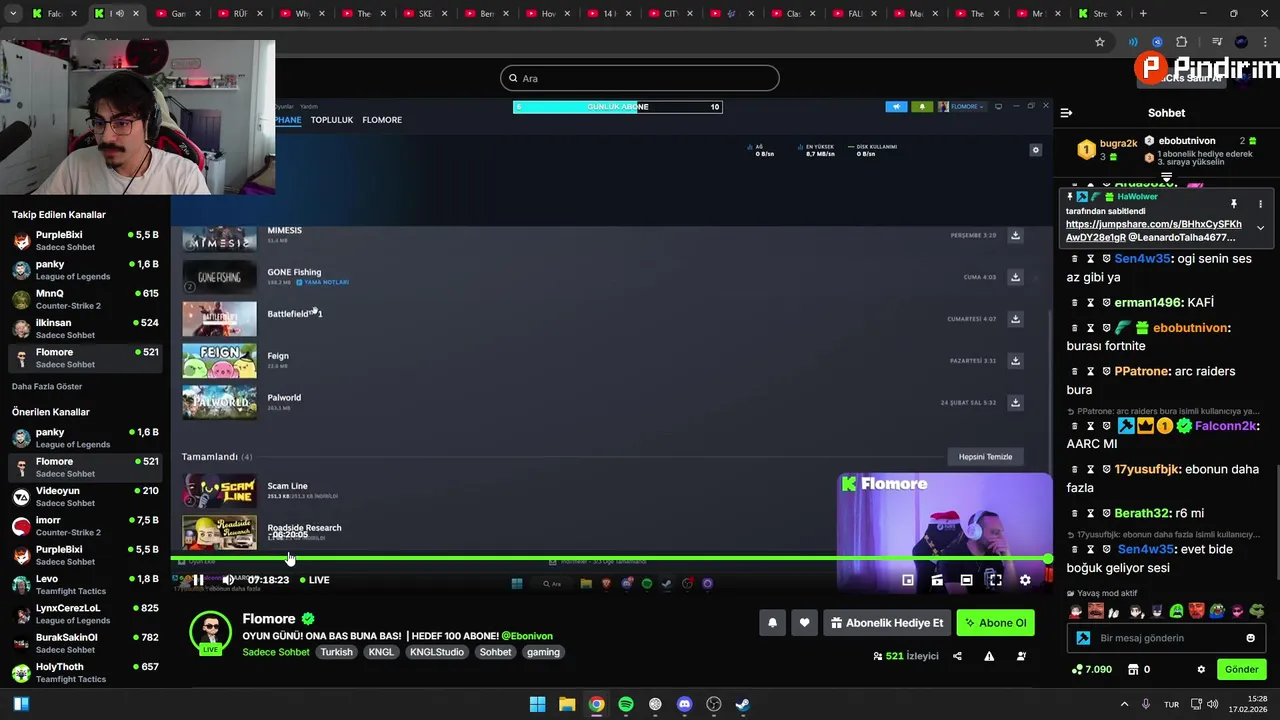Image resolution: width=1280 pixels, height=720 pixels.
Task: Jump to LIVE in the player
Action: (315, 580)
